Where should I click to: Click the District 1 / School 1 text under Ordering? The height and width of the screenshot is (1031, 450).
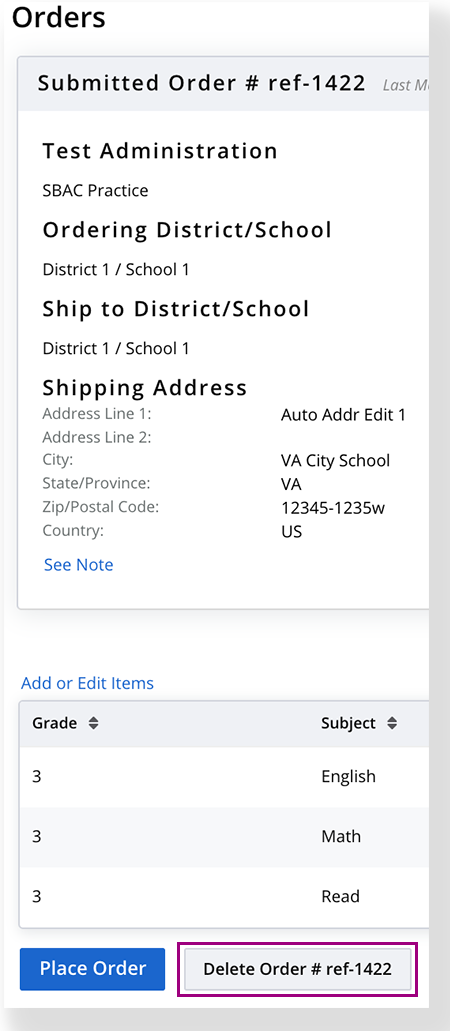(116, 270)
